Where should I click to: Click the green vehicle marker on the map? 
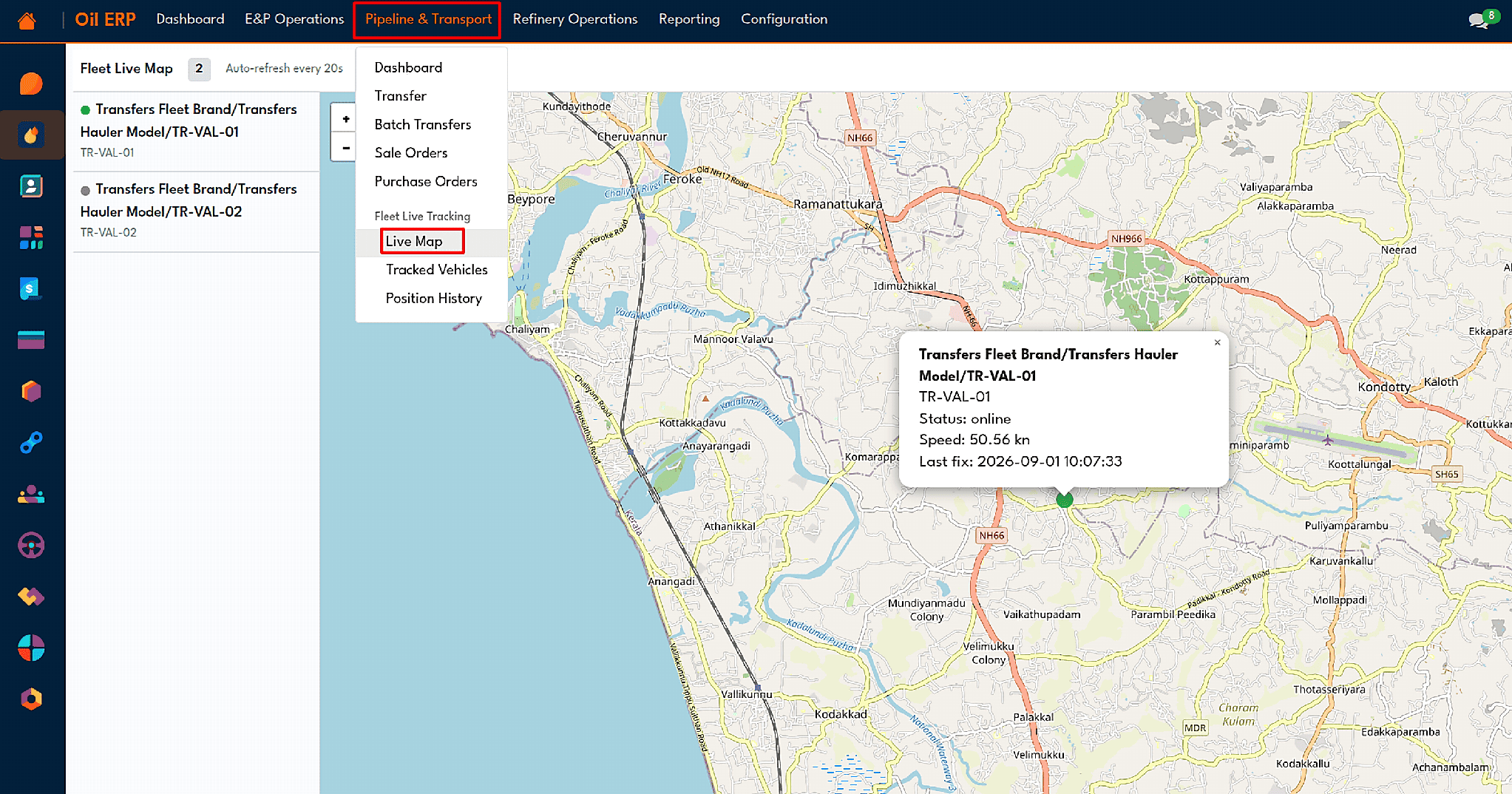[1064, 499]
